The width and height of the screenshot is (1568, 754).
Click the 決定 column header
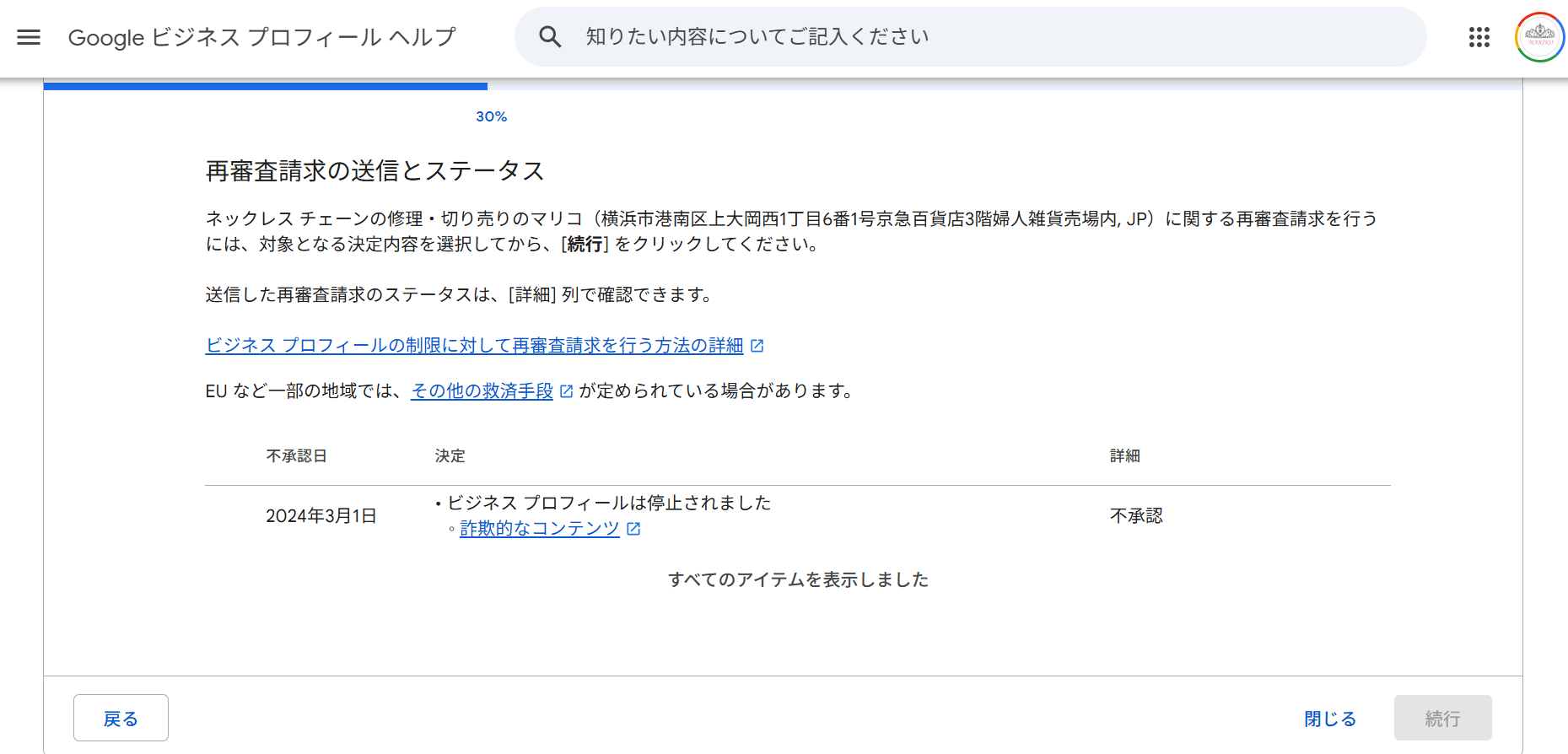coord(450,455)
